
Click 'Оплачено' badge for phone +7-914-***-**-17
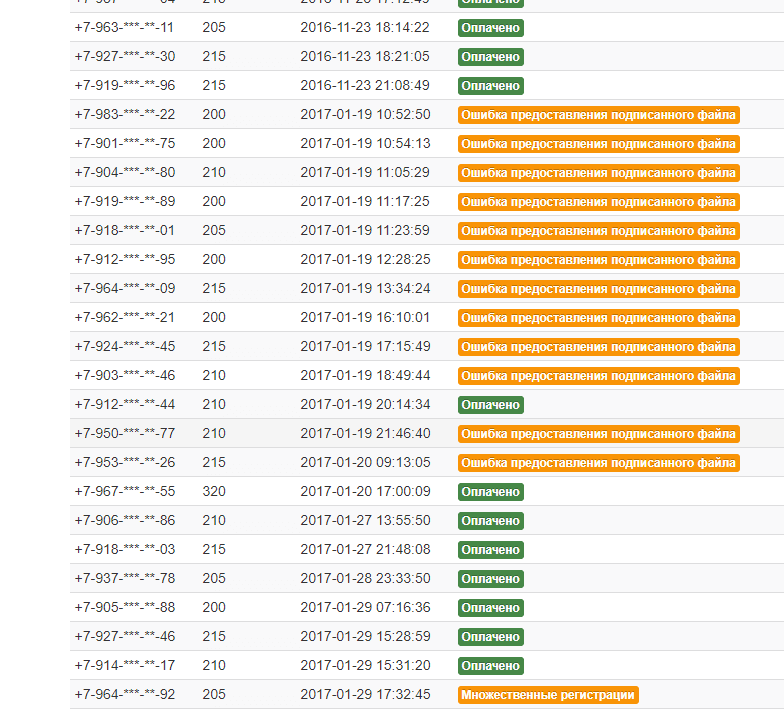[490, 666]
